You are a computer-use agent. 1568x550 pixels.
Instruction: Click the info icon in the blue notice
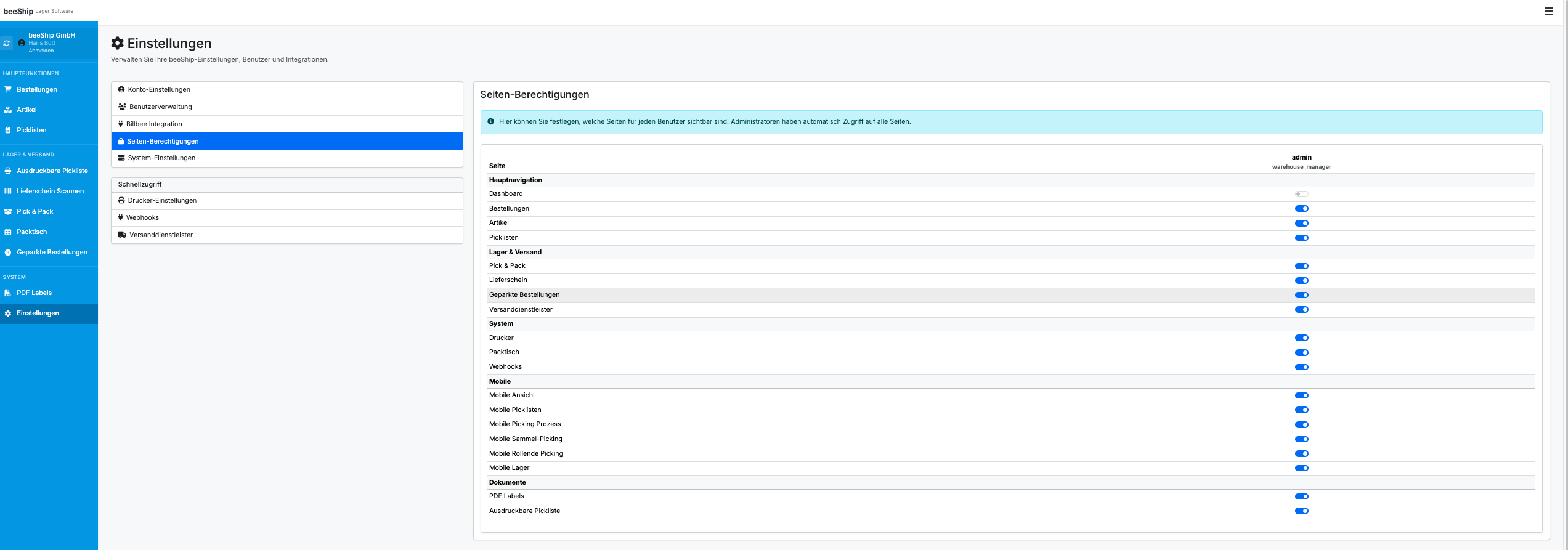tap(491, 121)
